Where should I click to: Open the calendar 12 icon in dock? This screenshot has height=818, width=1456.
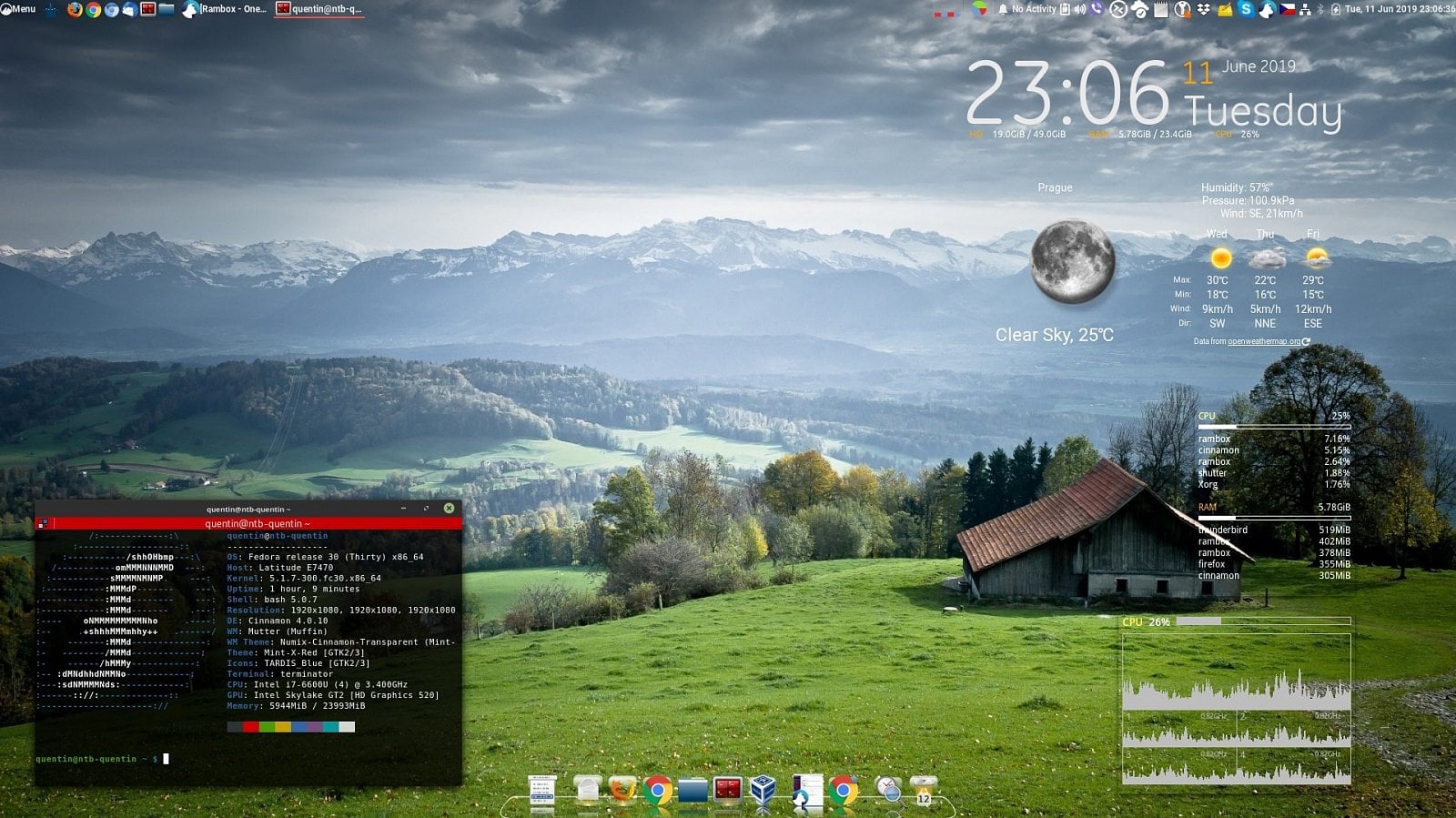click(x=923, y=790)
